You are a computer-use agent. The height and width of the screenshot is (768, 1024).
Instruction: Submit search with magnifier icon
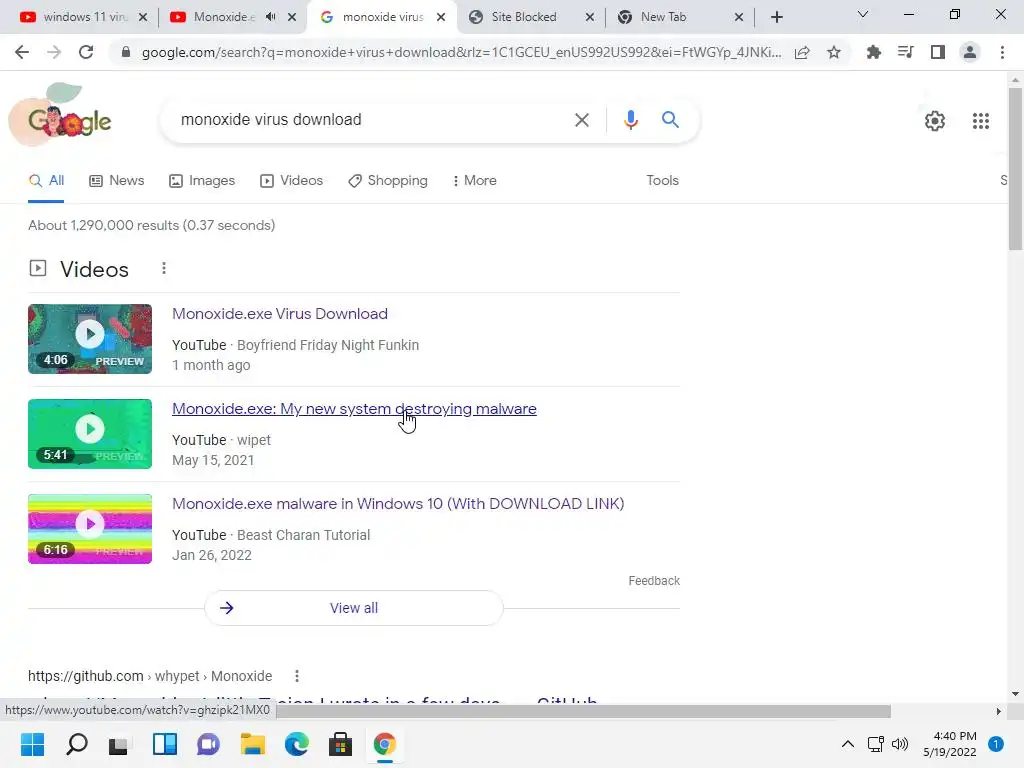click(670, 120)
